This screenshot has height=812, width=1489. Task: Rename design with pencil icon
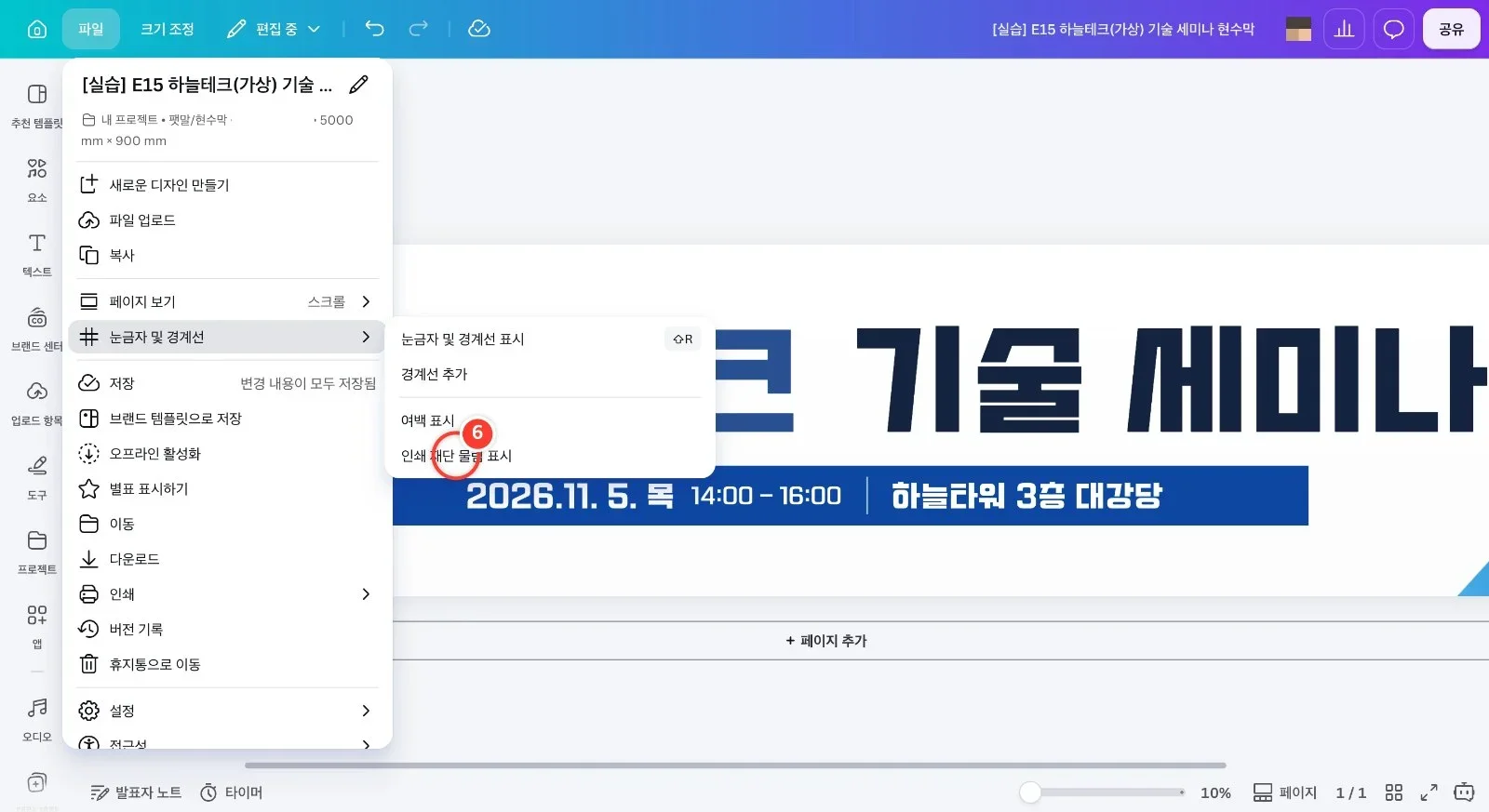pos(358,86)
